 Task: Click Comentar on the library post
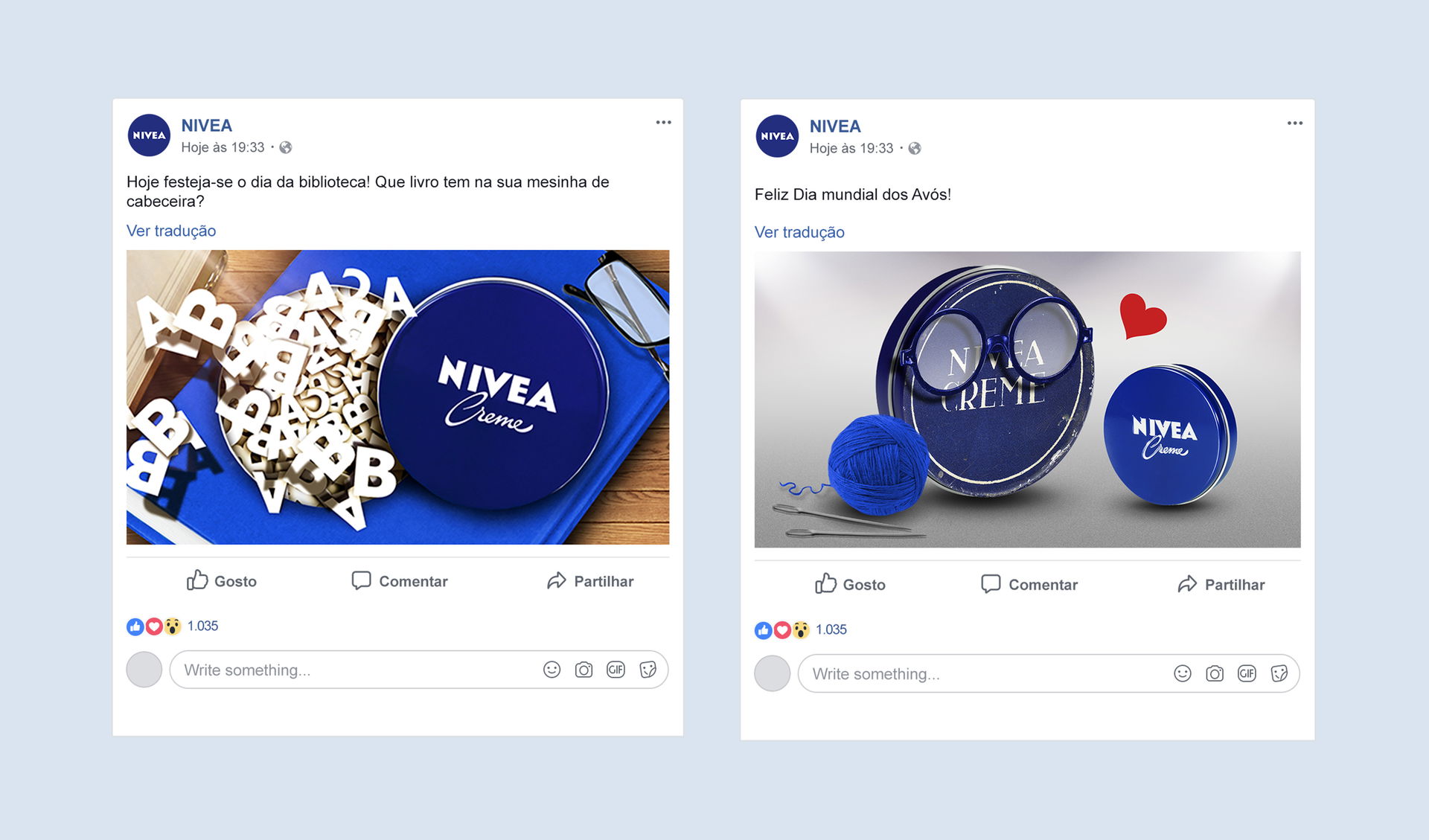coord(400,581)
